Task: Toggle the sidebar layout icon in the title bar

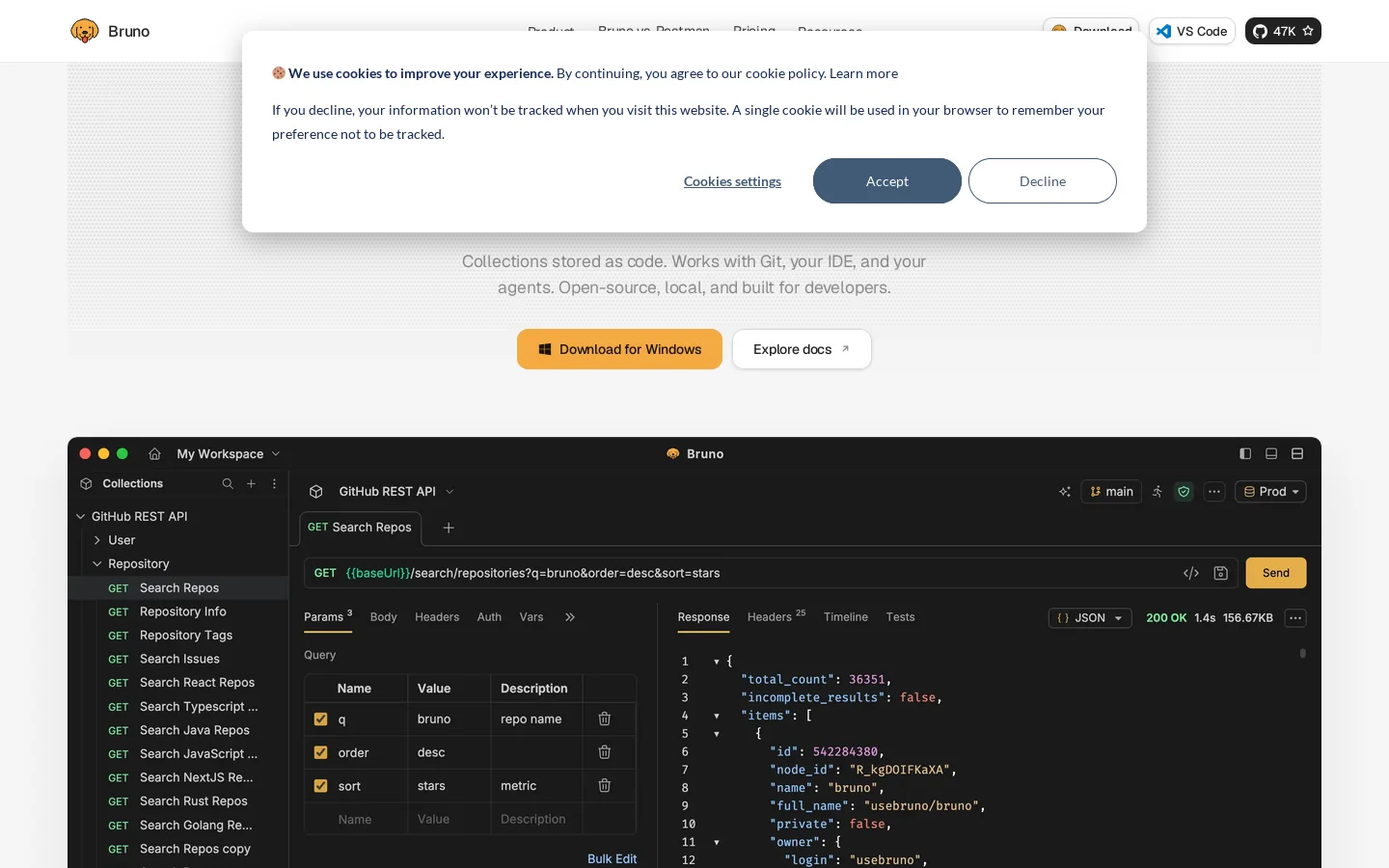Action: pyautogui.click(x=1245, y=453)
